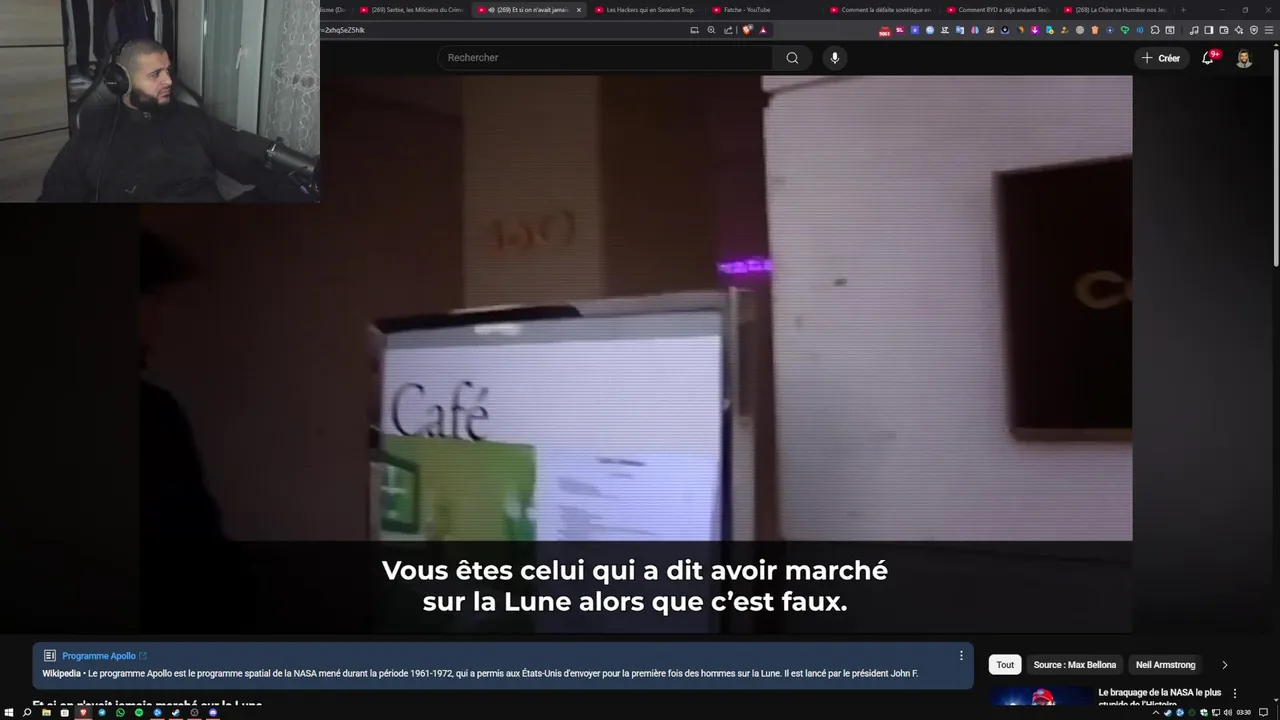Screen dimensions: 1280x720
Task: Click the Créer button
Action: point(1161,58)
